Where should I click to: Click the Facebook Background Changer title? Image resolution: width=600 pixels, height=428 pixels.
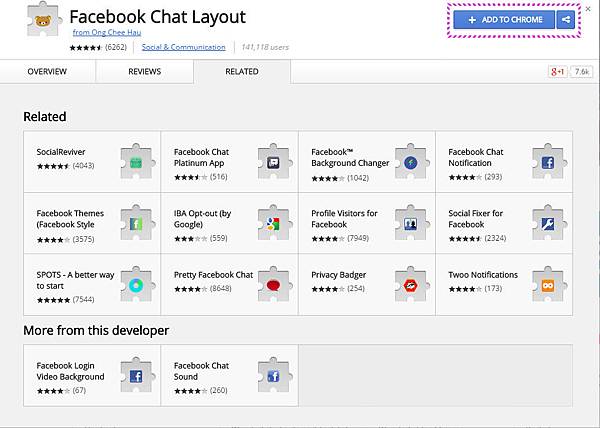[x=350, y=157]
